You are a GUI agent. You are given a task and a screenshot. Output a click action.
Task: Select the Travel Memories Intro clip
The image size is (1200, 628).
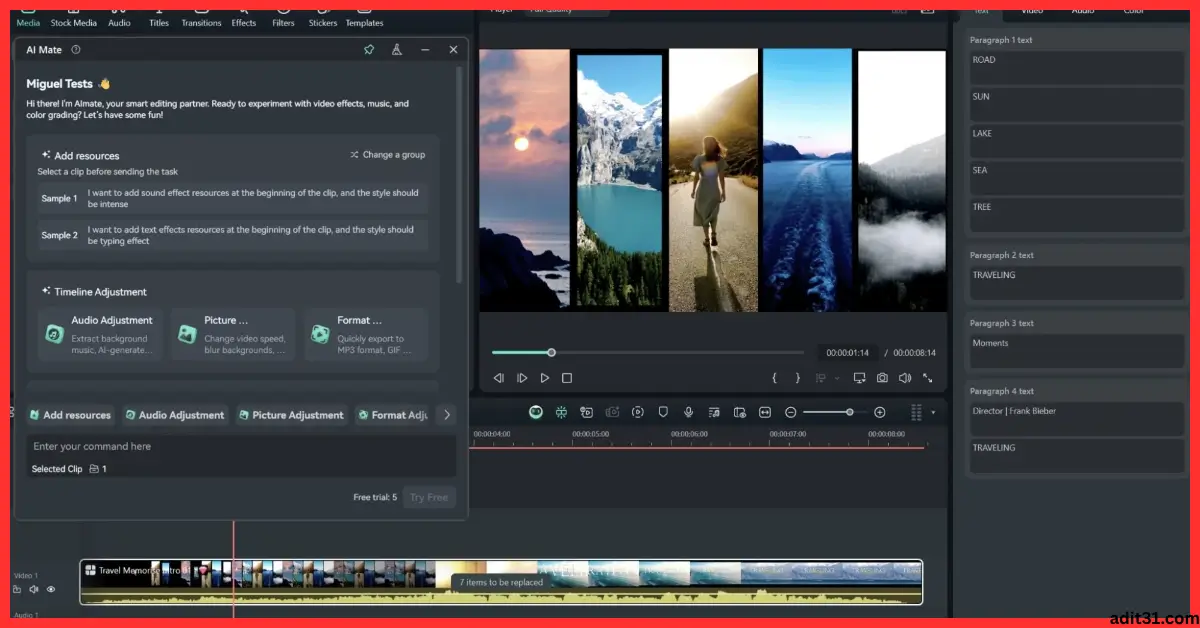[500, 581]
